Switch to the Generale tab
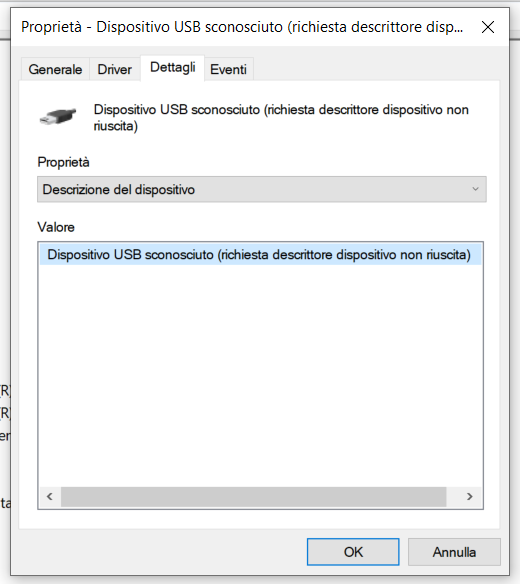 (55, 69)
